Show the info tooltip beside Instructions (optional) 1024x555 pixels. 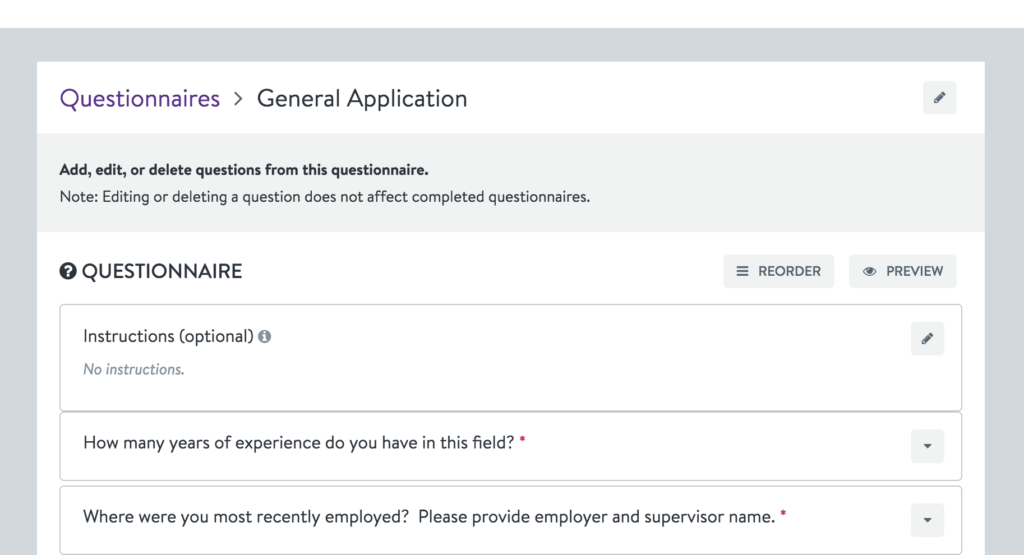pyautogui.click(x=264, y=336)
